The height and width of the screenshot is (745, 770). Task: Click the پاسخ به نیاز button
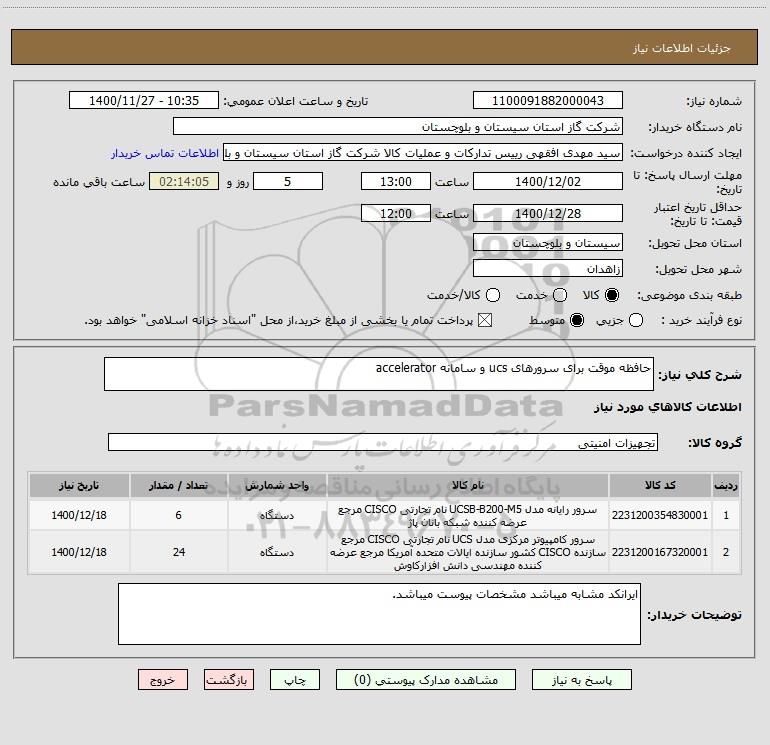tap(581, 680)
